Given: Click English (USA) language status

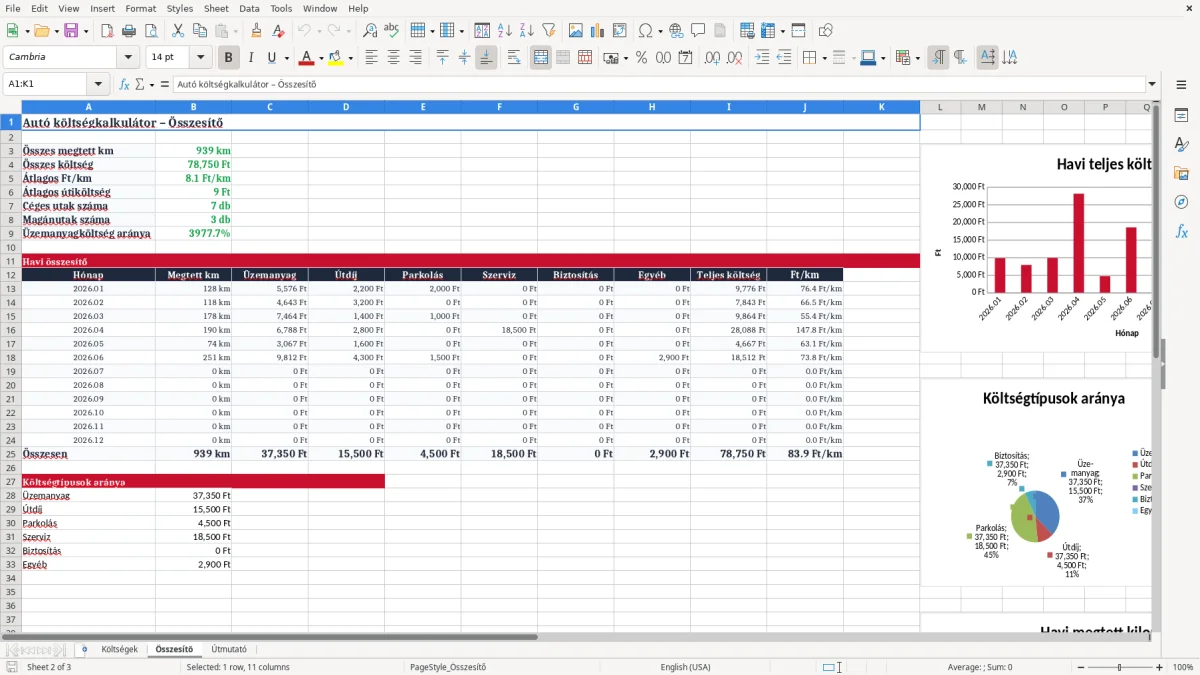Looking at the screenshot, I should click(685, 667).
